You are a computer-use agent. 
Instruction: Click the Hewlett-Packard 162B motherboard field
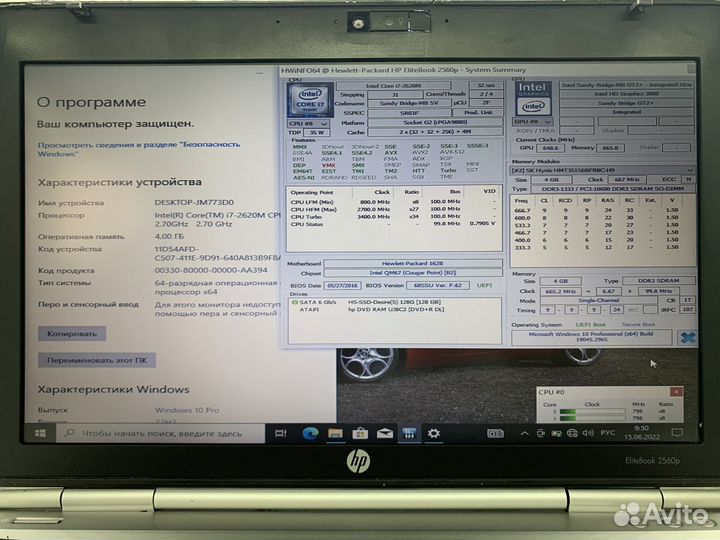413,264
